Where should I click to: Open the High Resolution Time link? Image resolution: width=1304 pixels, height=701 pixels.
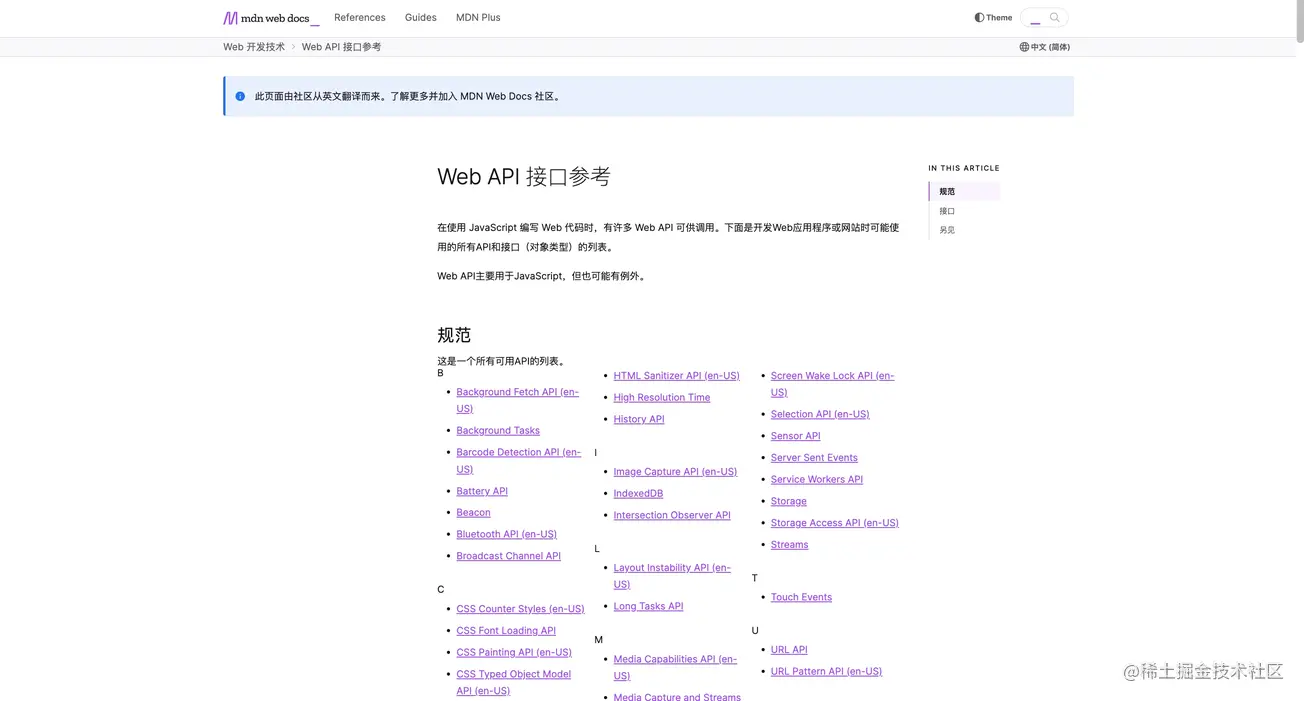coord(661,398)
